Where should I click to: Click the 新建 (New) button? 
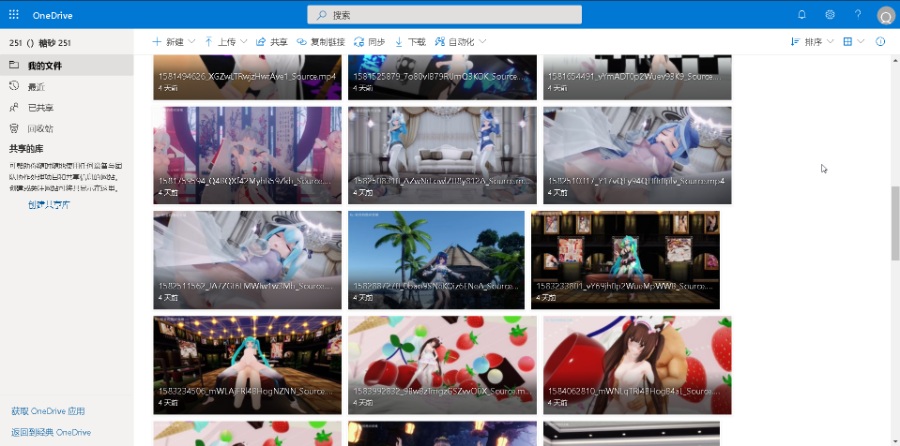click(x=168, y=42)
